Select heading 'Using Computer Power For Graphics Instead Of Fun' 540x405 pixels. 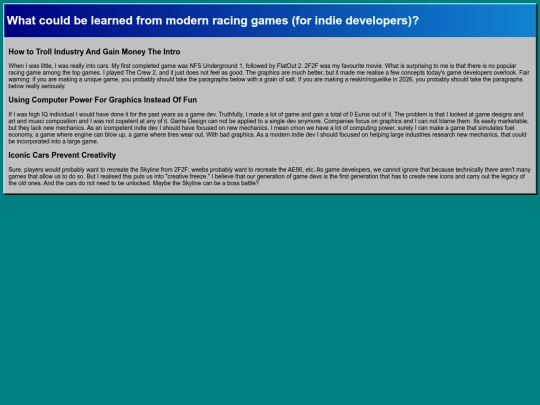[103, 100]
